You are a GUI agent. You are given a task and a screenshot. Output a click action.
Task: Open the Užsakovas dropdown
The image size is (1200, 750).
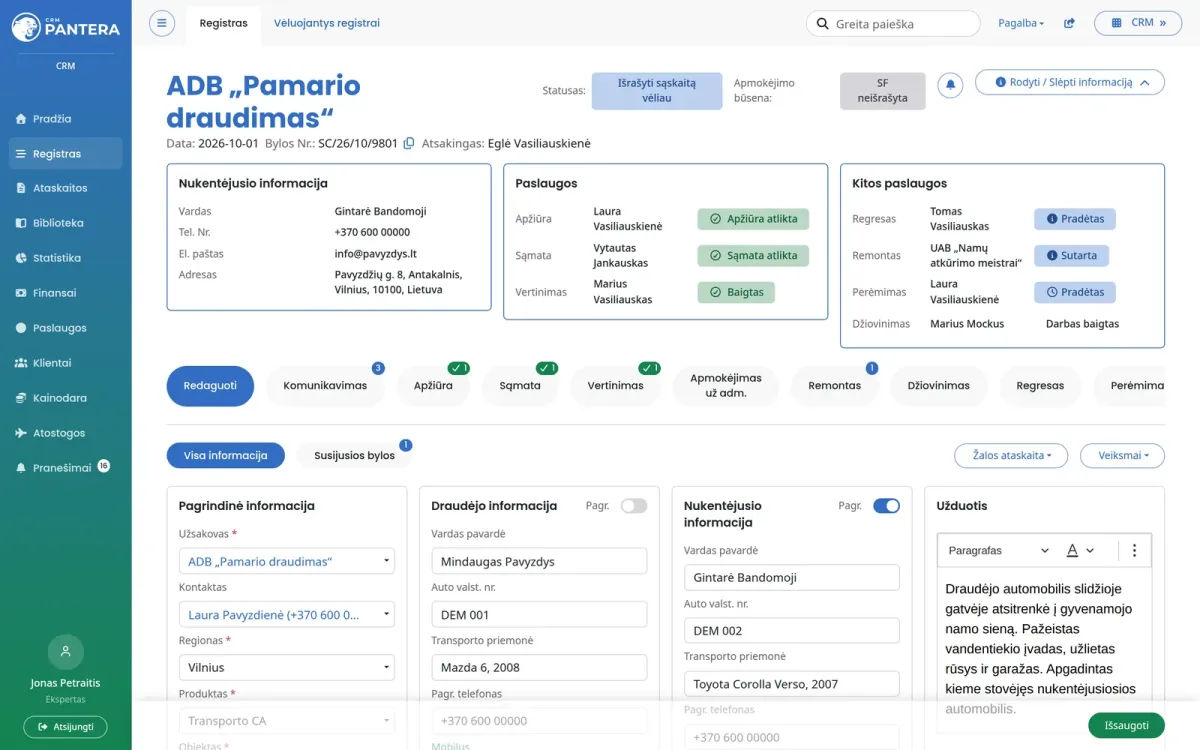tap(287, 561)
